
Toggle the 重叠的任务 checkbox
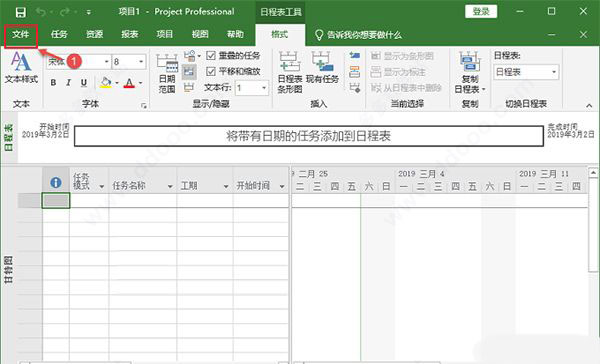pos(211,56)
